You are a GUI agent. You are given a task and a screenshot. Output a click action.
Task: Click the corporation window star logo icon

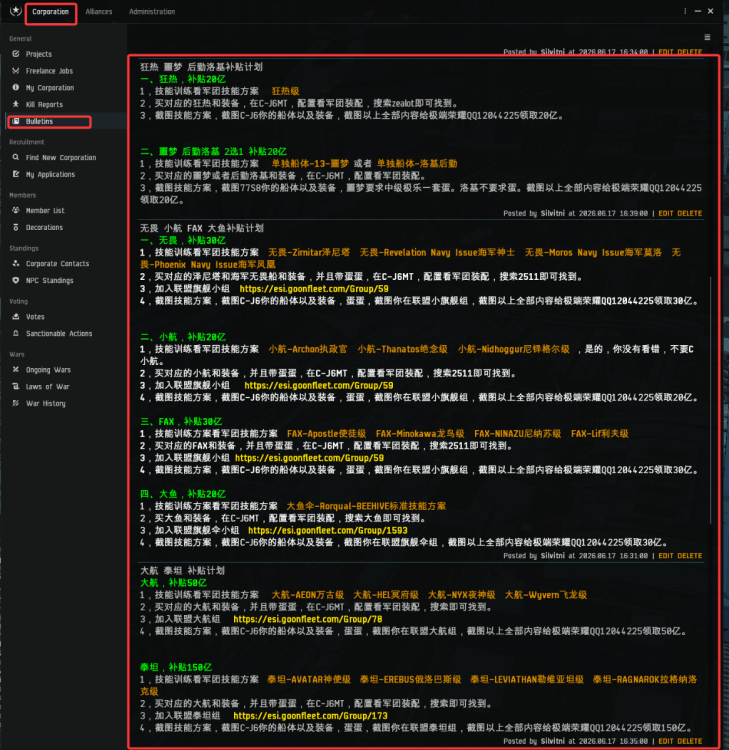[16, 11]
